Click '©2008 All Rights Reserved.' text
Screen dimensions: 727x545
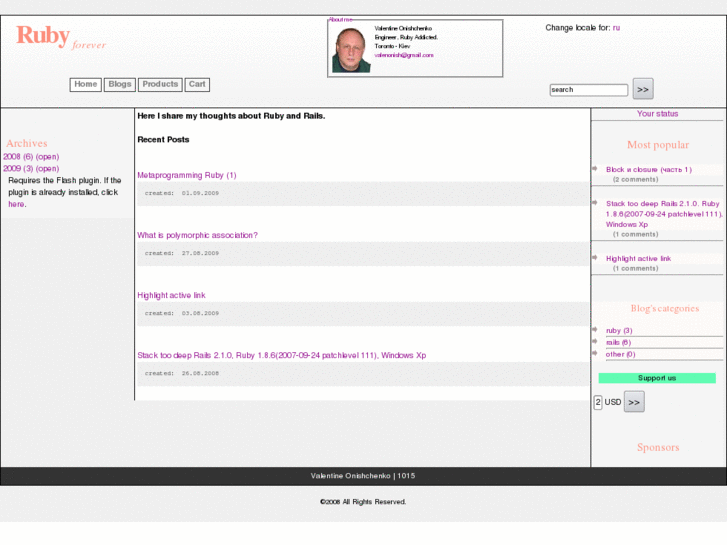coord(363,502)
